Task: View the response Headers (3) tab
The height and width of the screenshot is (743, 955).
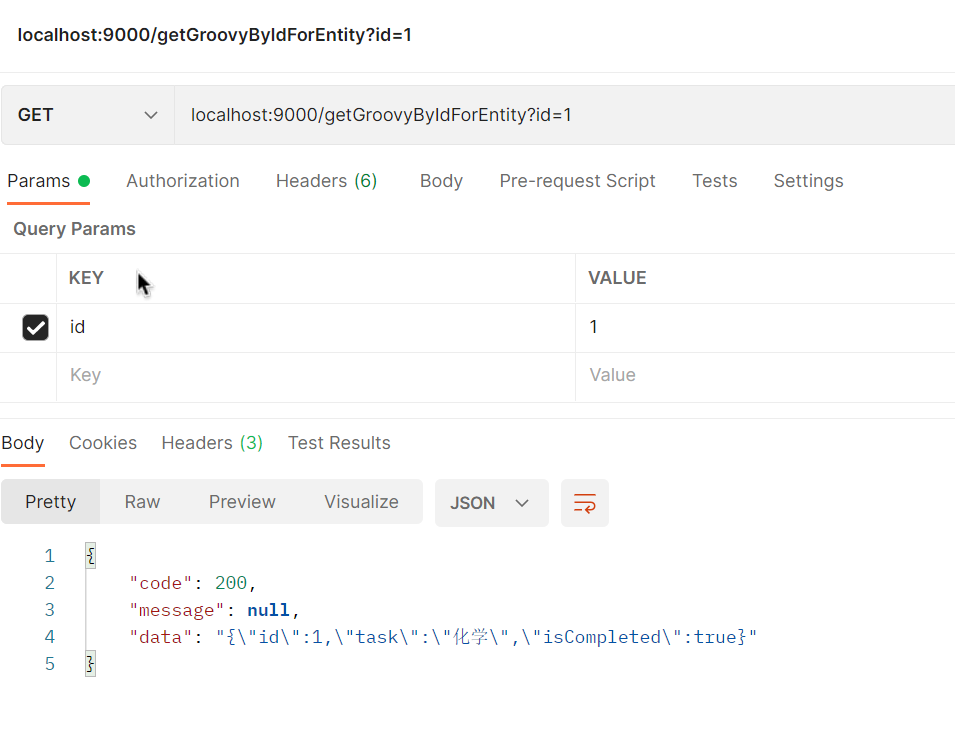Action: pos(212,443)
